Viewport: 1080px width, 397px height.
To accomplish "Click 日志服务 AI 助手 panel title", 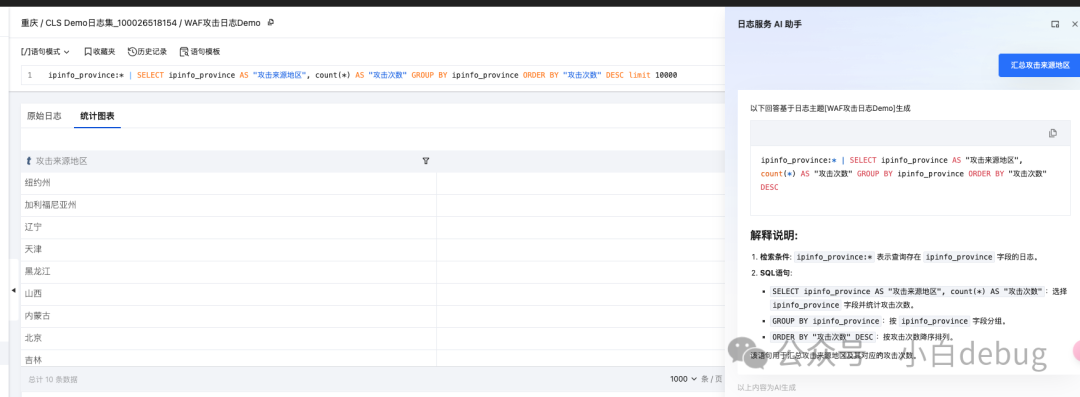I will (x=769, y=24).
